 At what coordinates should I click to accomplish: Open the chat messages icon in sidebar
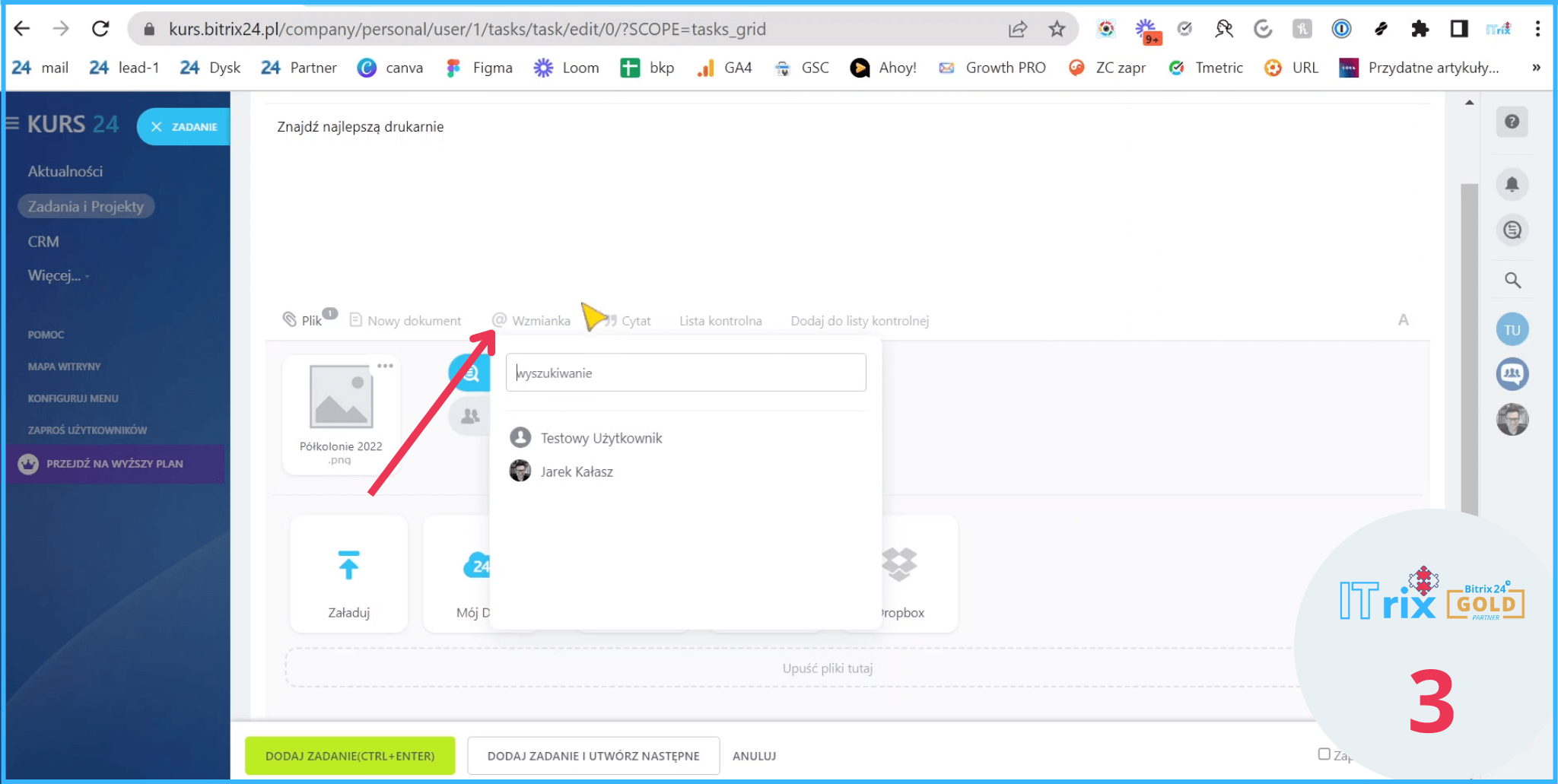click(x=1512, y=230)
